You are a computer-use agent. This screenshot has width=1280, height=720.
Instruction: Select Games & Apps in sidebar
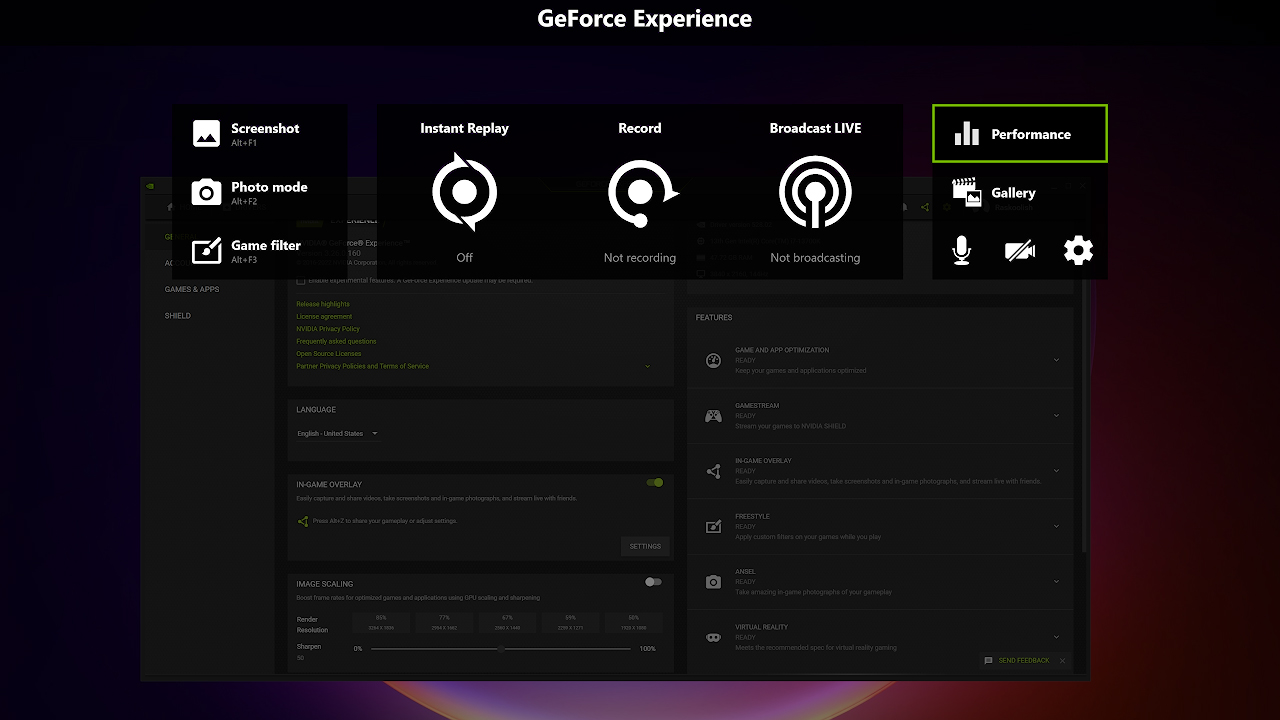[x=192, y=289]
